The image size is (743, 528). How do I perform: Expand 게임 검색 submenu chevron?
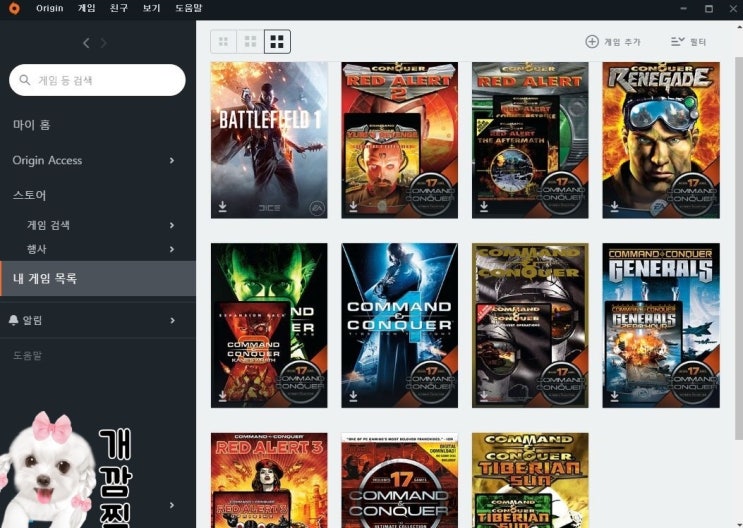[x=172, y=225]
